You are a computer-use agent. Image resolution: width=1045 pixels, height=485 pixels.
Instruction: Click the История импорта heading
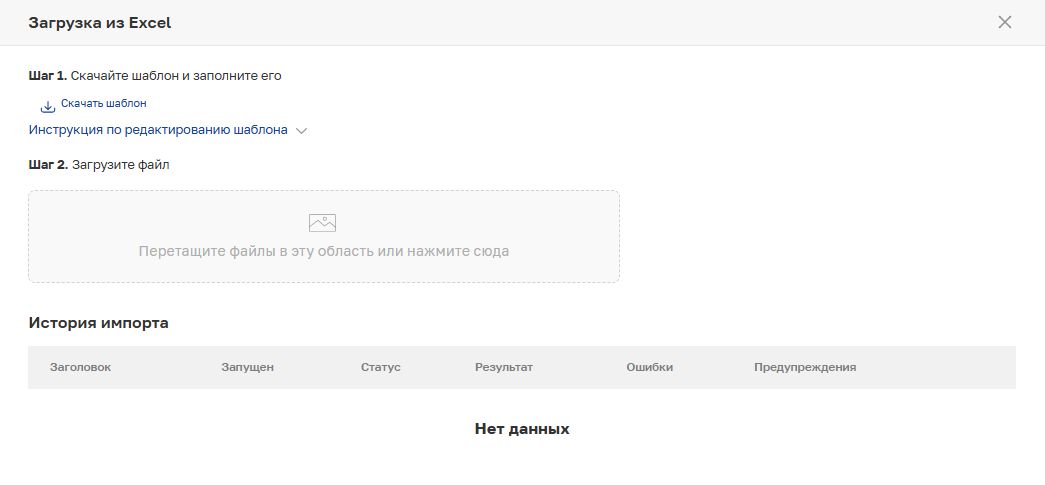click(x=98, y=323)
